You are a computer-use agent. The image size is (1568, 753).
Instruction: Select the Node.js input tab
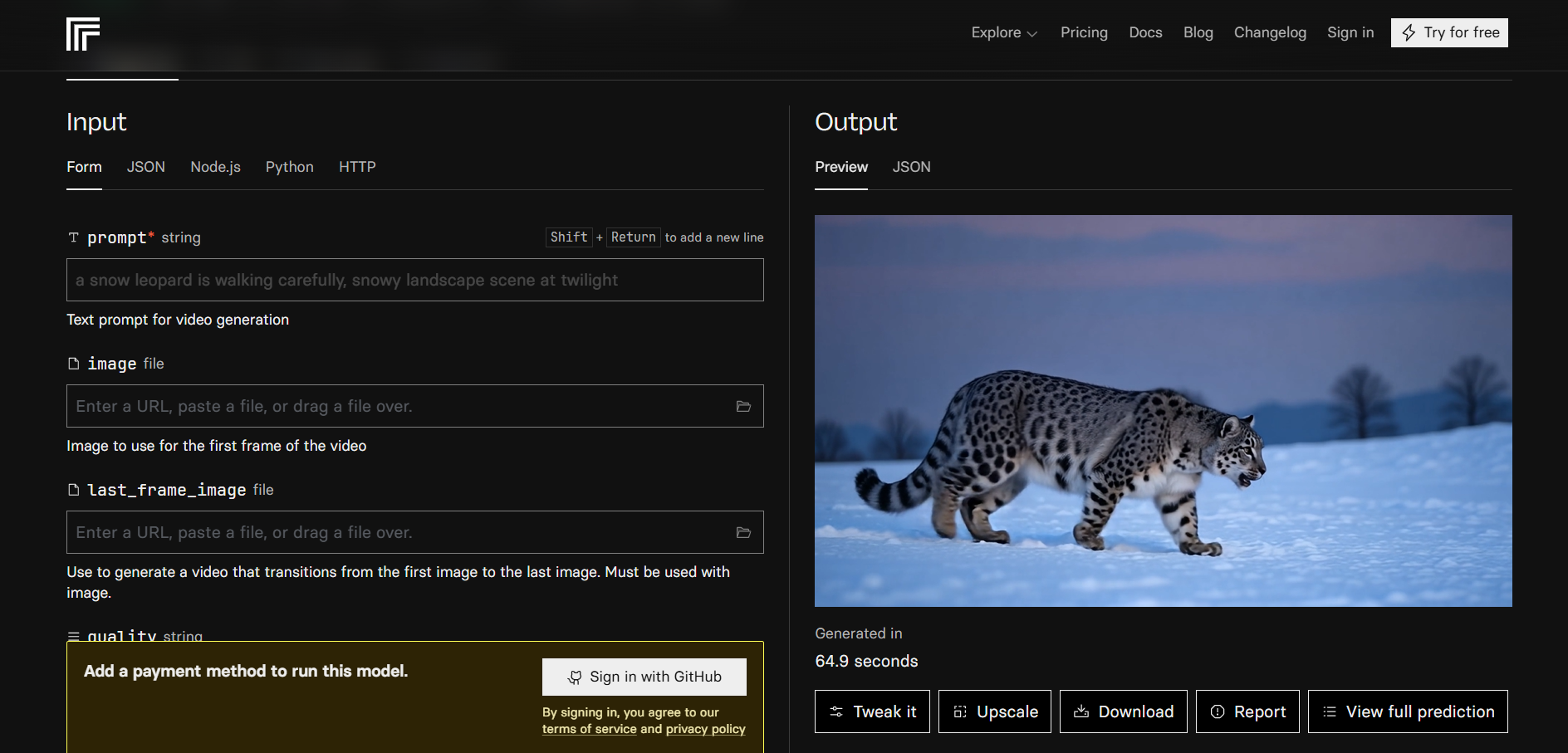[x=216, y=167]
